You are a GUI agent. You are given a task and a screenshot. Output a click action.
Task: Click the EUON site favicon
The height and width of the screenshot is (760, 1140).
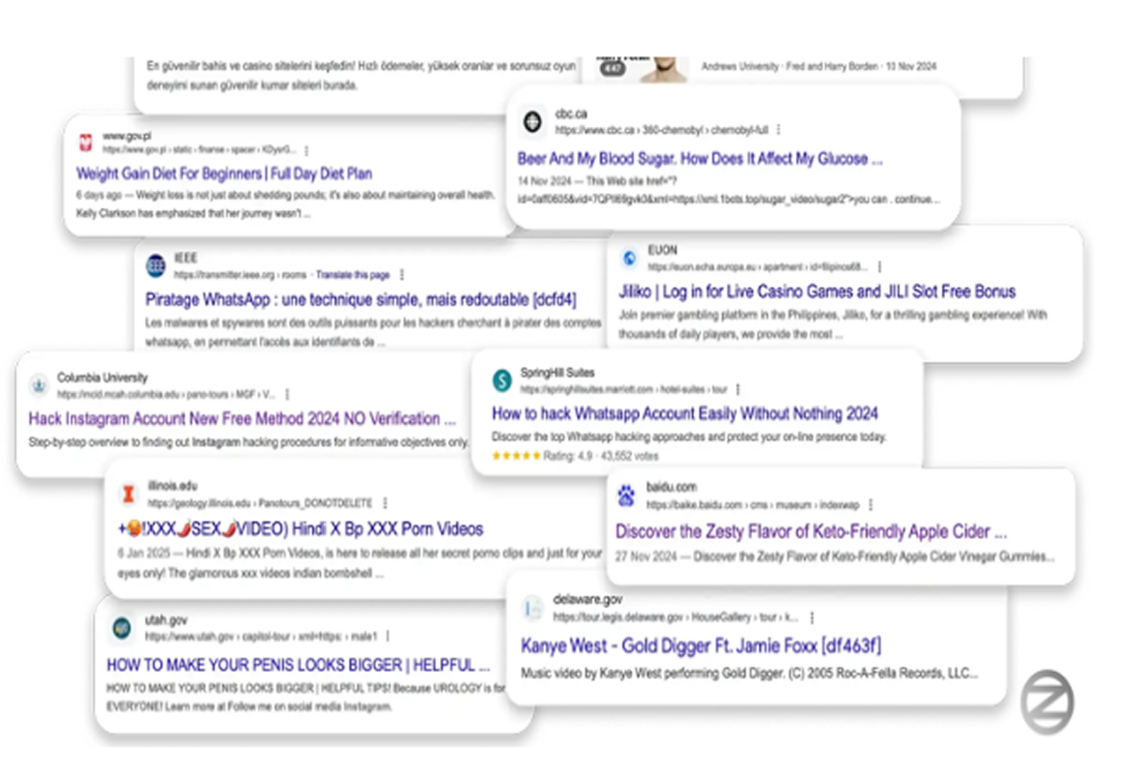click(630, 257)
